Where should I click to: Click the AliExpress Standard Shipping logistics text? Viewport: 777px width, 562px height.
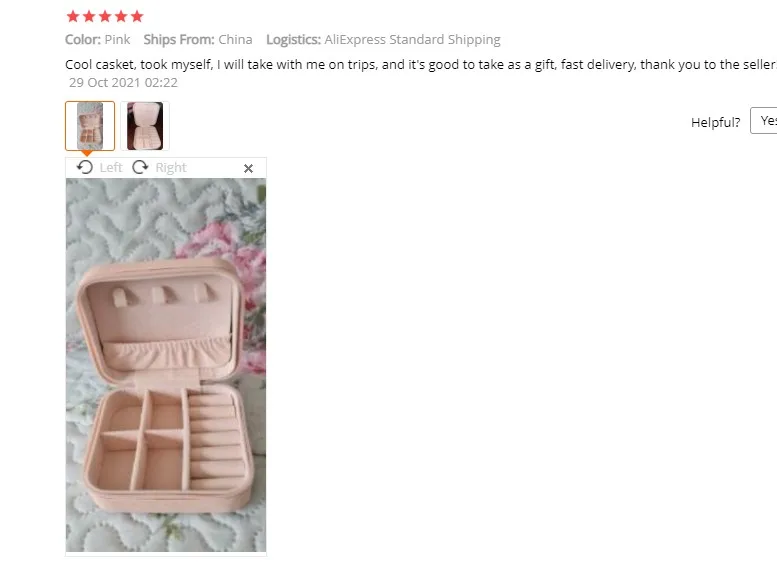(x=412, y=40)
